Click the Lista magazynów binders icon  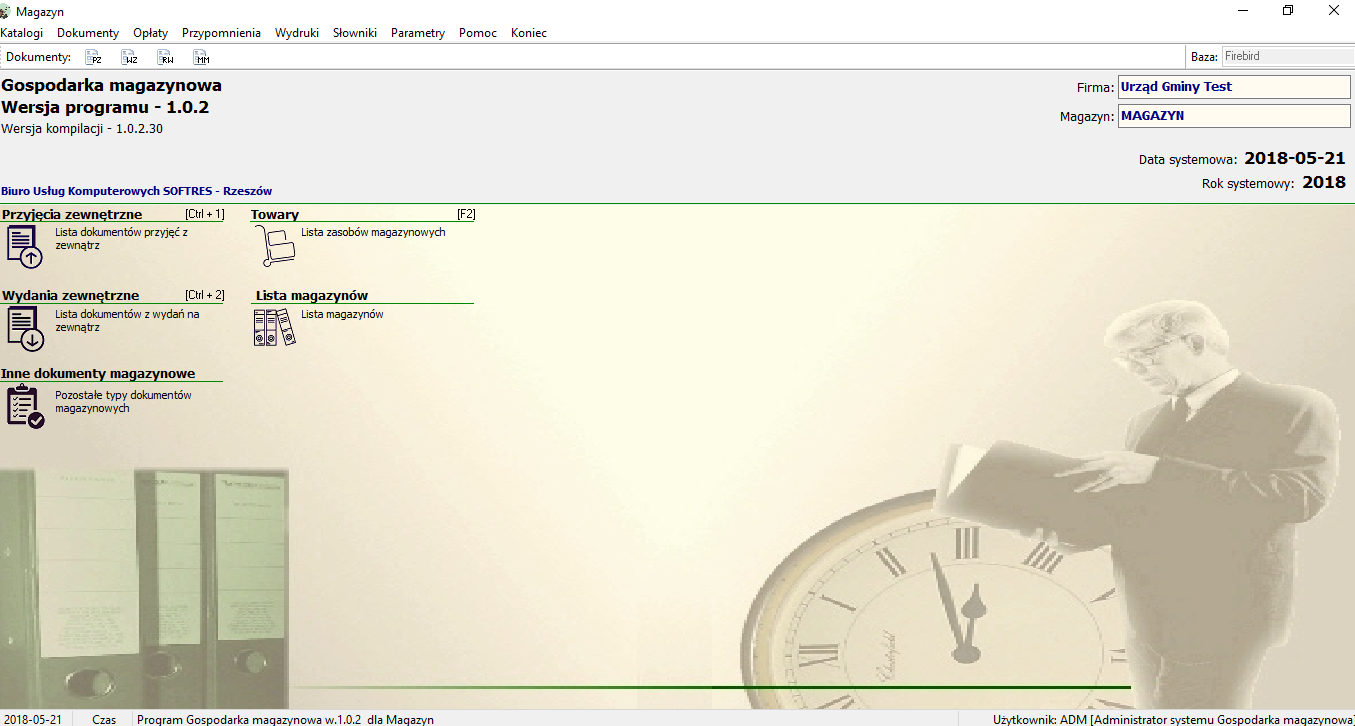pyautogui.click(x=274, y=327)
